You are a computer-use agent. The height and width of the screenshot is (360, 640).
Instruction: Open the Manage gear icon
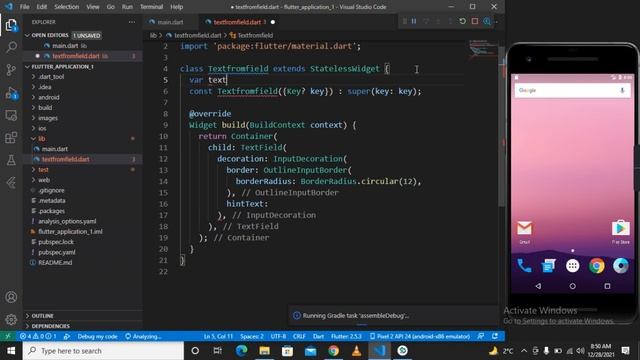pyautogui.click(x=11, y=319)
